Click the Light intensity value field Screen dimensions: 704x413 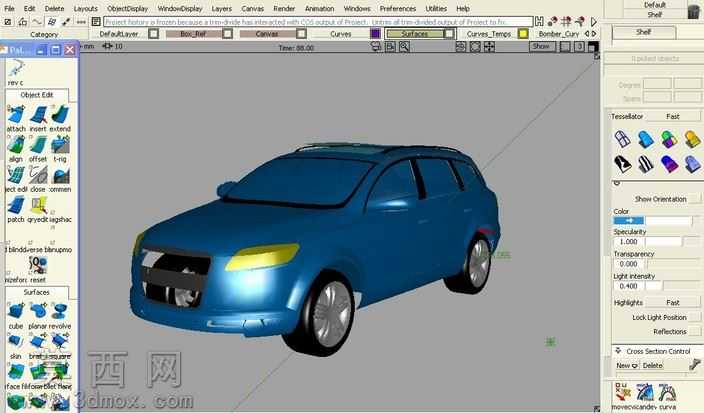pos(629,286)
